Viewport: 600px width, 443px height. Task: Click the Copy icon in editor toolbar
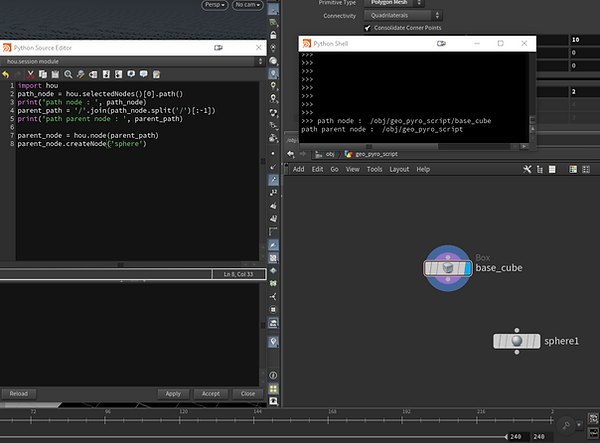coord(43,74)
